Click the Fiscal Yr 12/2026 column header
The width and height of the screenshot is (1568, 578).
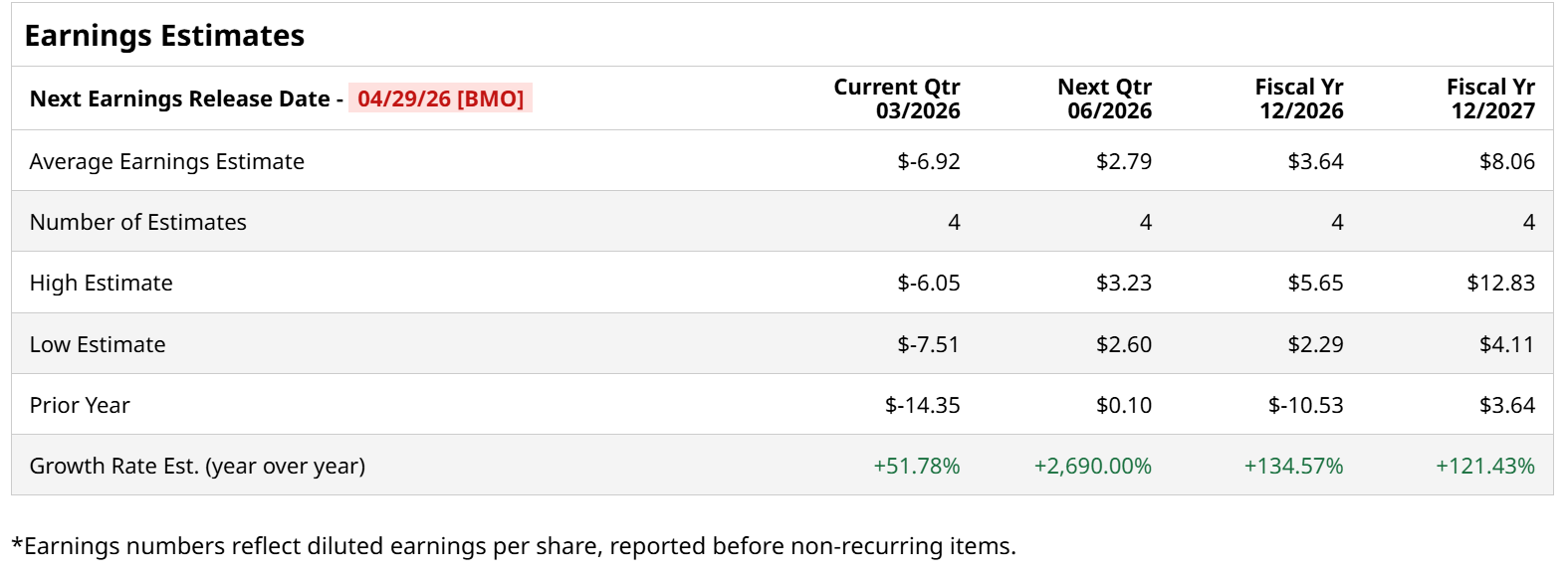point(1298,98)
